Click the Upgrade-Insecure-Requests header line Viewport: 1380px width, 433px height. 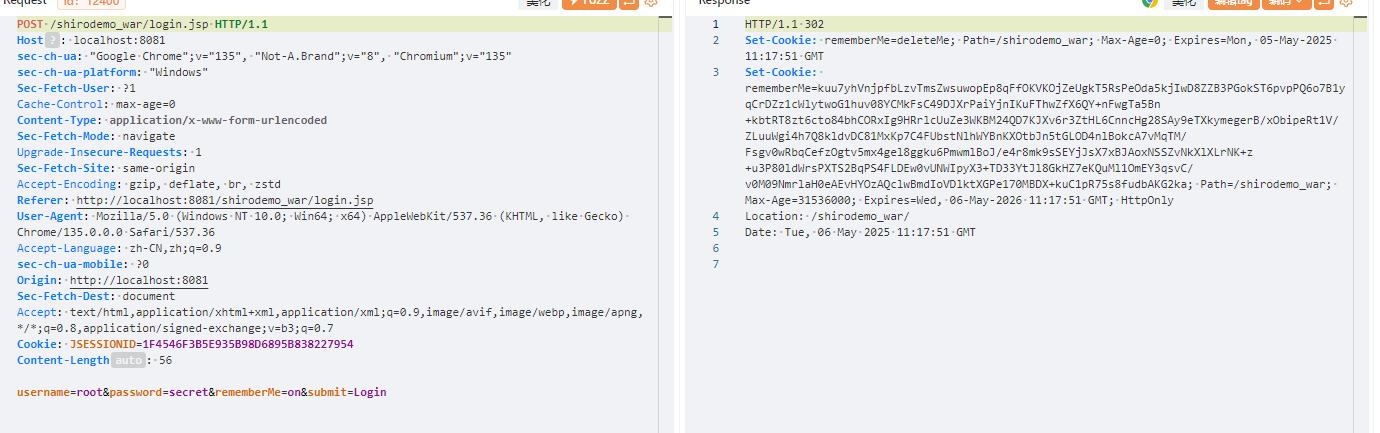[x=110, y=152]
